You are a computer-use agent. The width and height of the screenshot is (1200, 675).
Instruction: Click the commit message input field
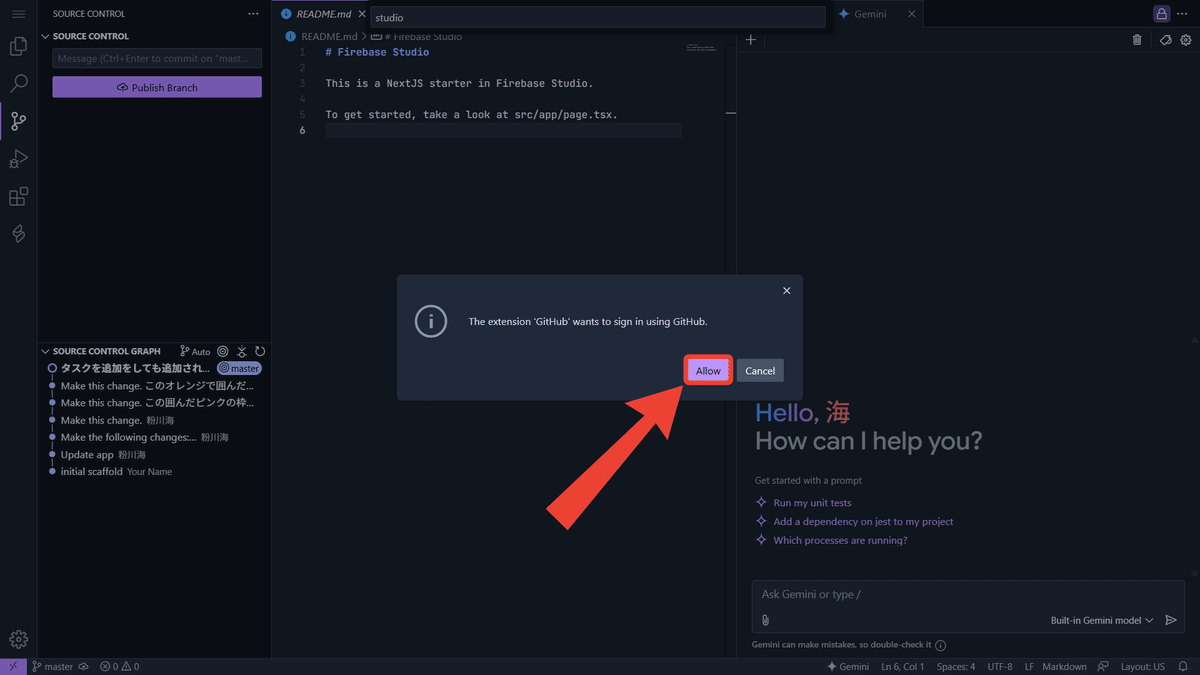tap(157, 58)
